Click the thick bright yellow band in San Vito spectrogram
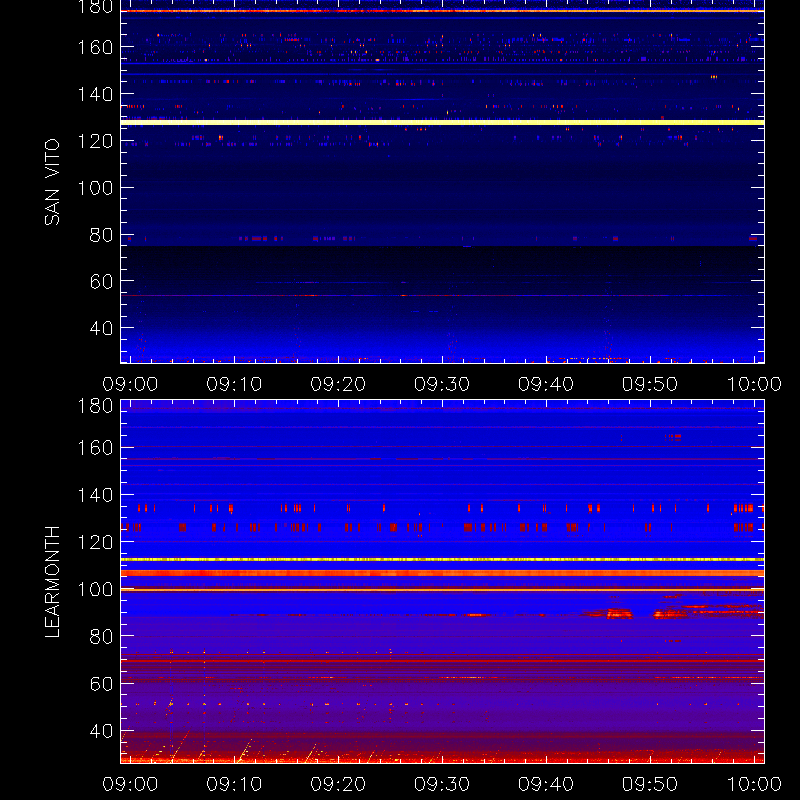Screen dimensions: 800x800 442,122
